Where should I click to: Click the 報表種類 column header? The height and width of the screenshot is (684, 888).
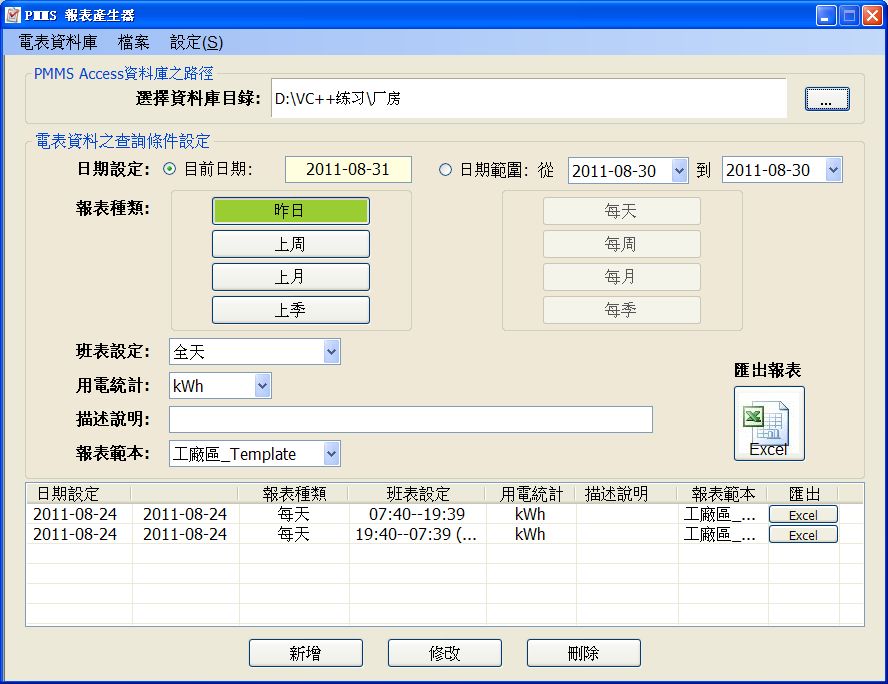294,494
